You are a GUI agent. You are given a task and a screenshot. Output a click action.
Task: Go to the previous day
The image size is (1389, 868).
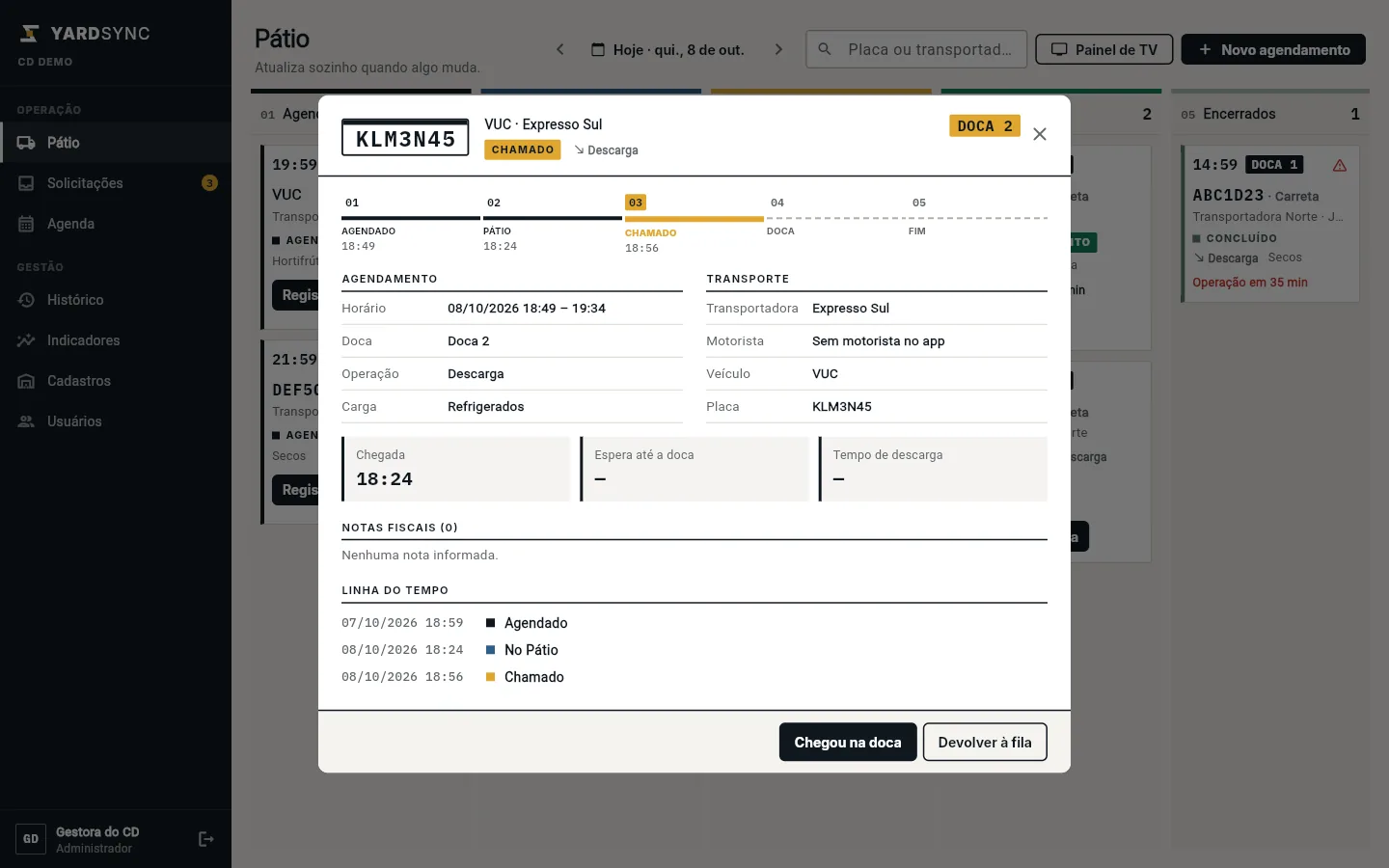(559, 49)
